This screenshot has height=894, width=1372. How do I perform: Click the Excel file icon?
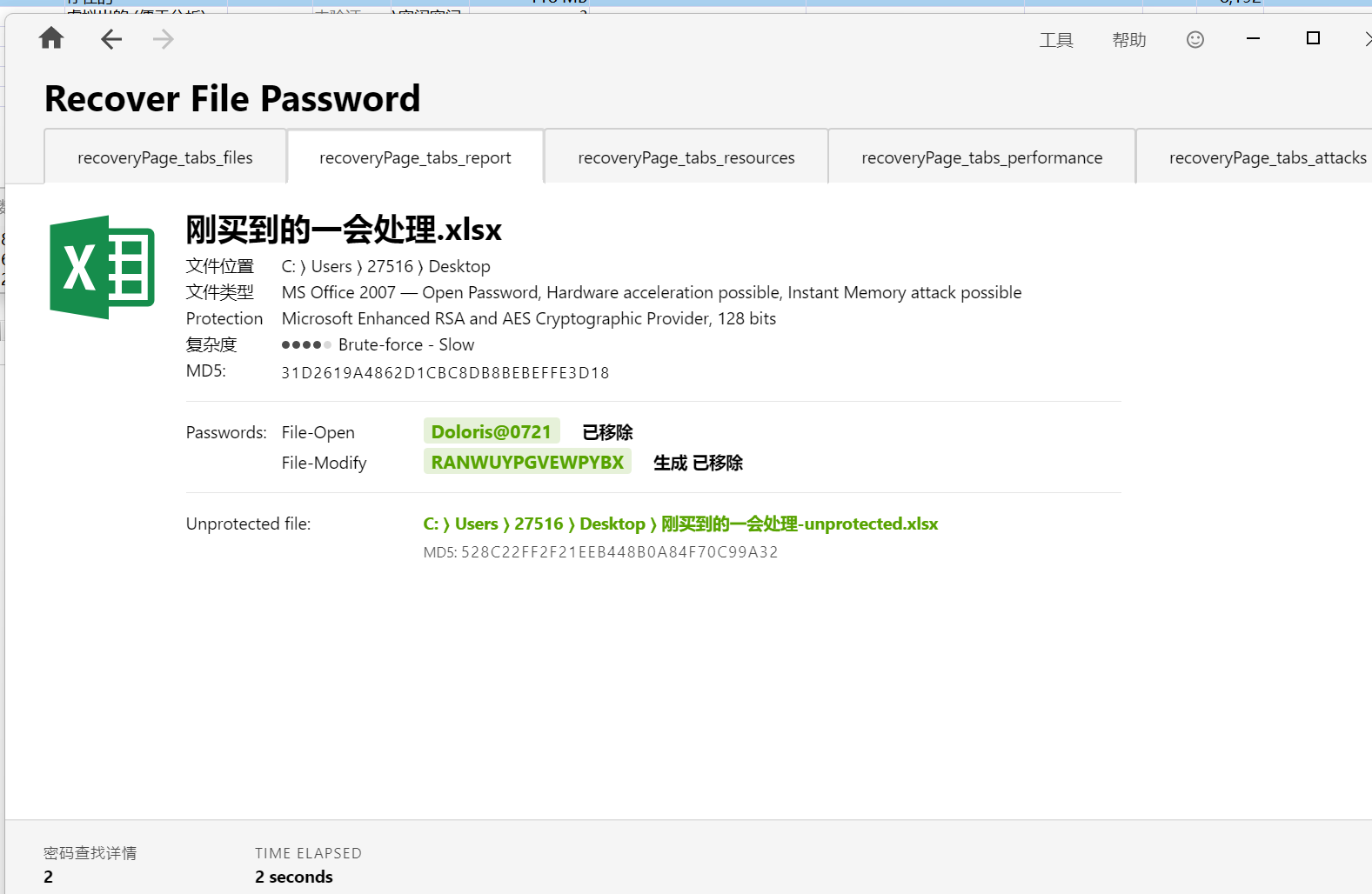tap(103, 267)
